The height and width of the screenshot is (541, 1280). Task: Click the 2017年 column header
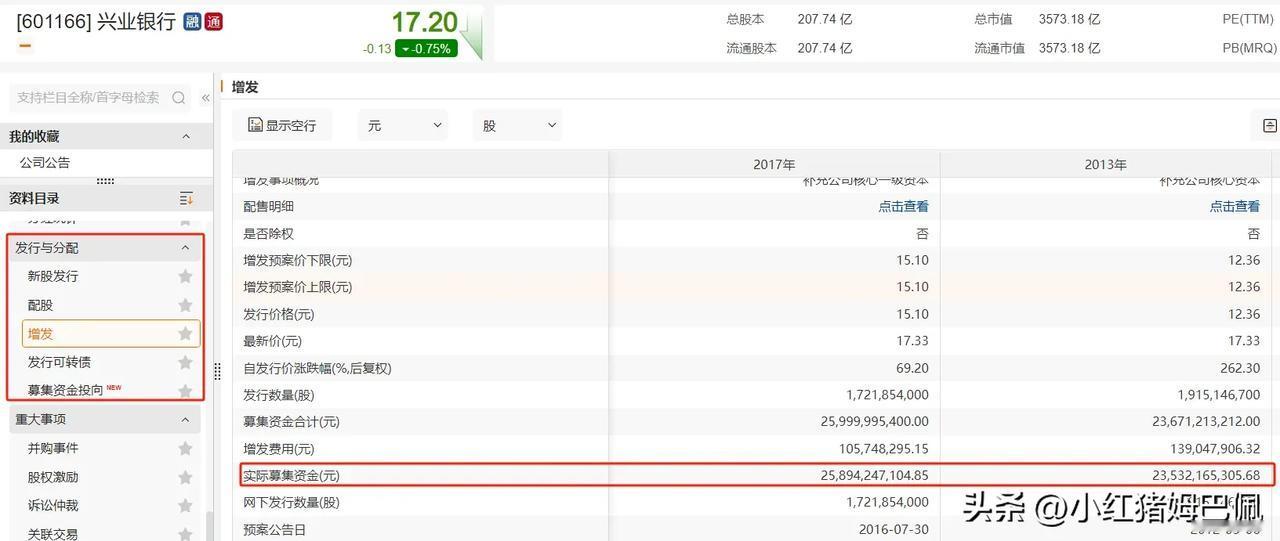pyautogui.click(x=774, y=164)
